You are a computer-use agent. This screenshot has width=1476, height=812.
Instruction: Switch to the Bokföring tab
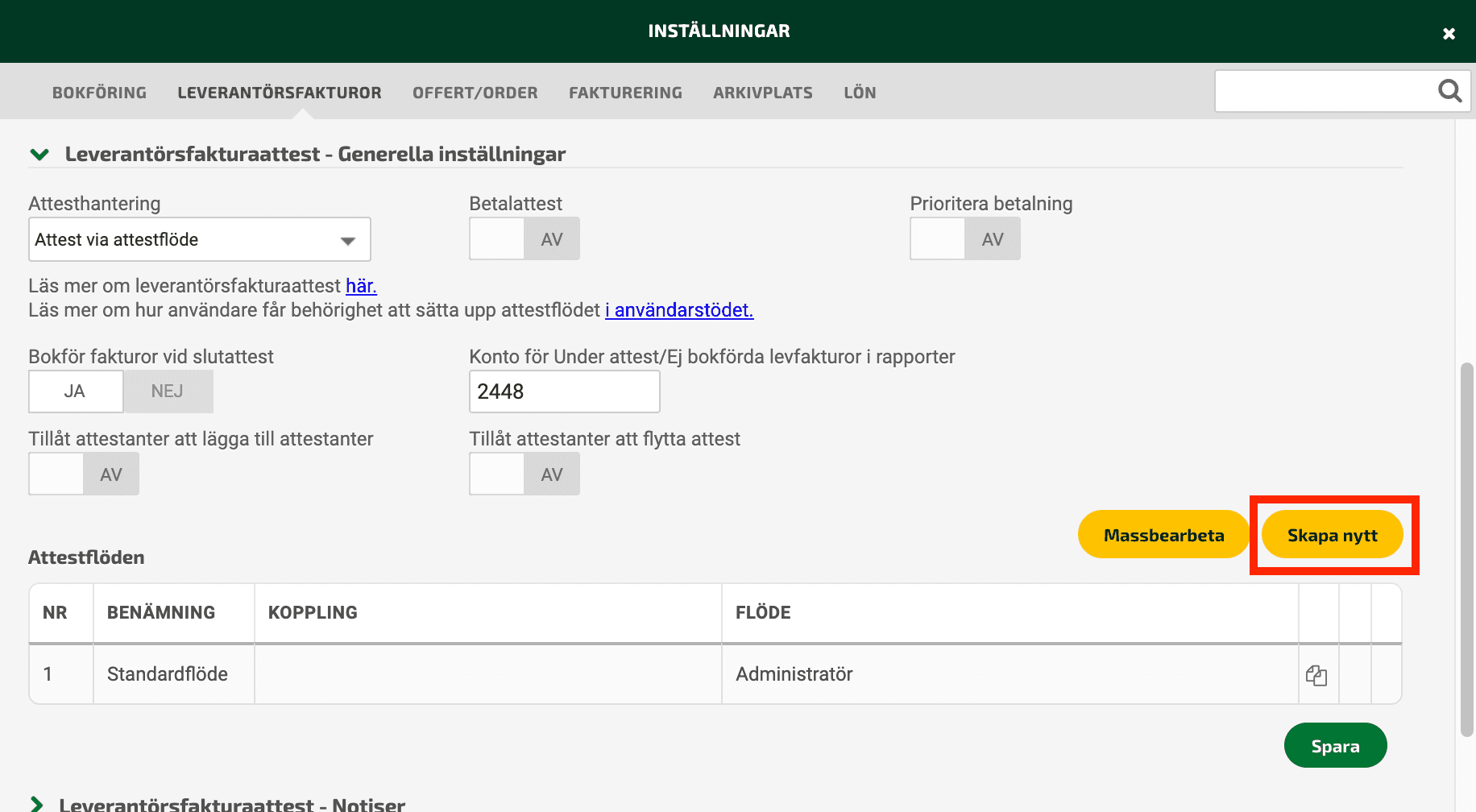[x=100, y=93]
